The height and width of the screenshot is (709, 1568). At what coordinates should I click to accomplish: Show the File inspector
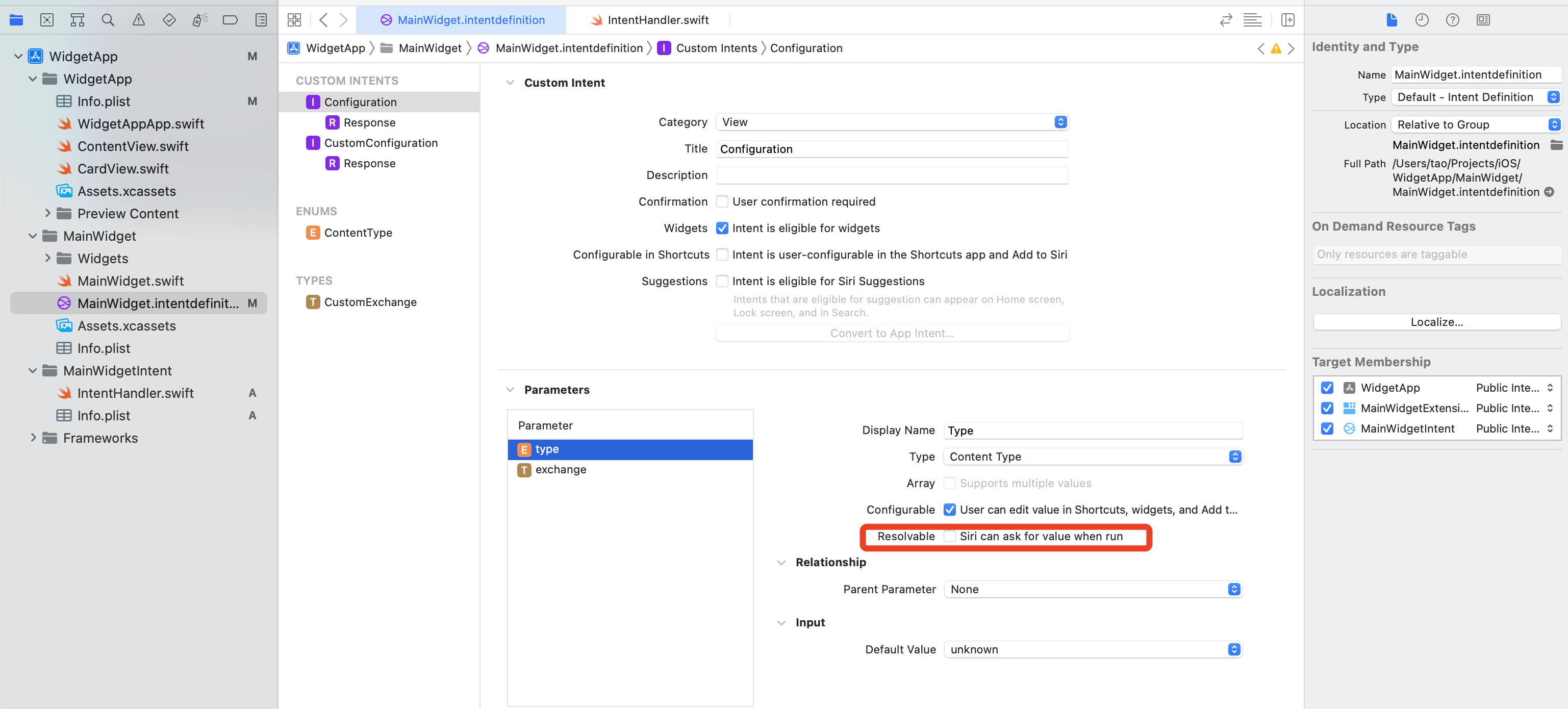coord(1392,20)
